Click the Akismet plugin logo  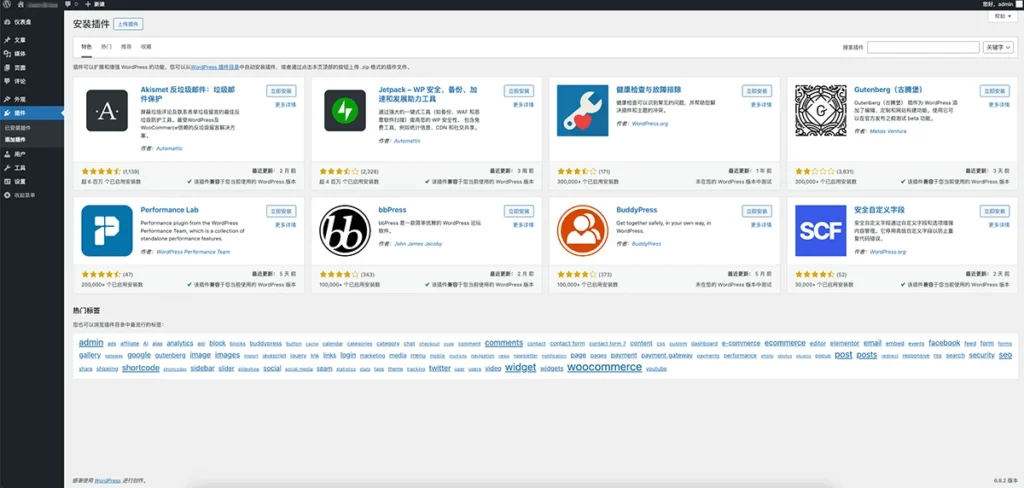coord(107,110)
